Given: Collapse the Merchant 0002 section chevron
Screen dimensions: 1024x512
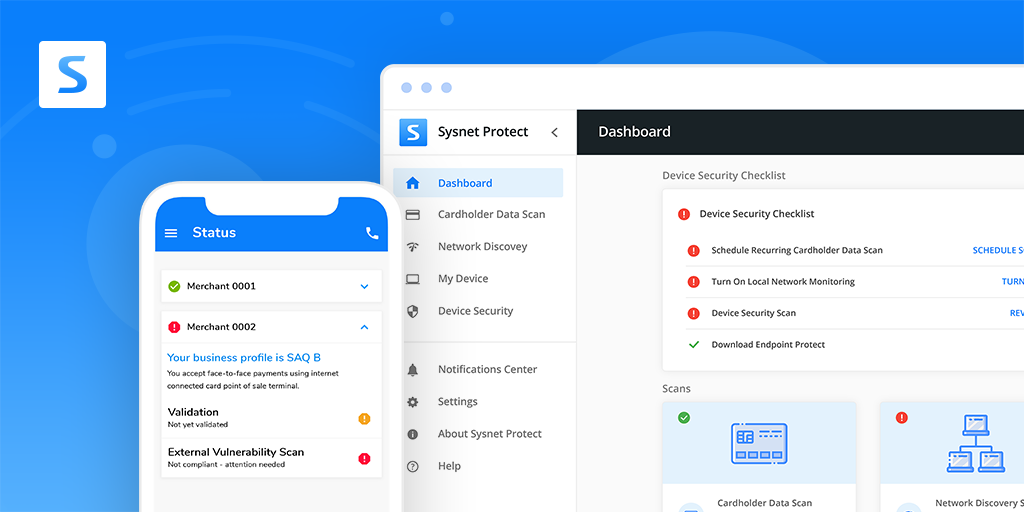Looking at the screenshot, I should pos(364,327).
